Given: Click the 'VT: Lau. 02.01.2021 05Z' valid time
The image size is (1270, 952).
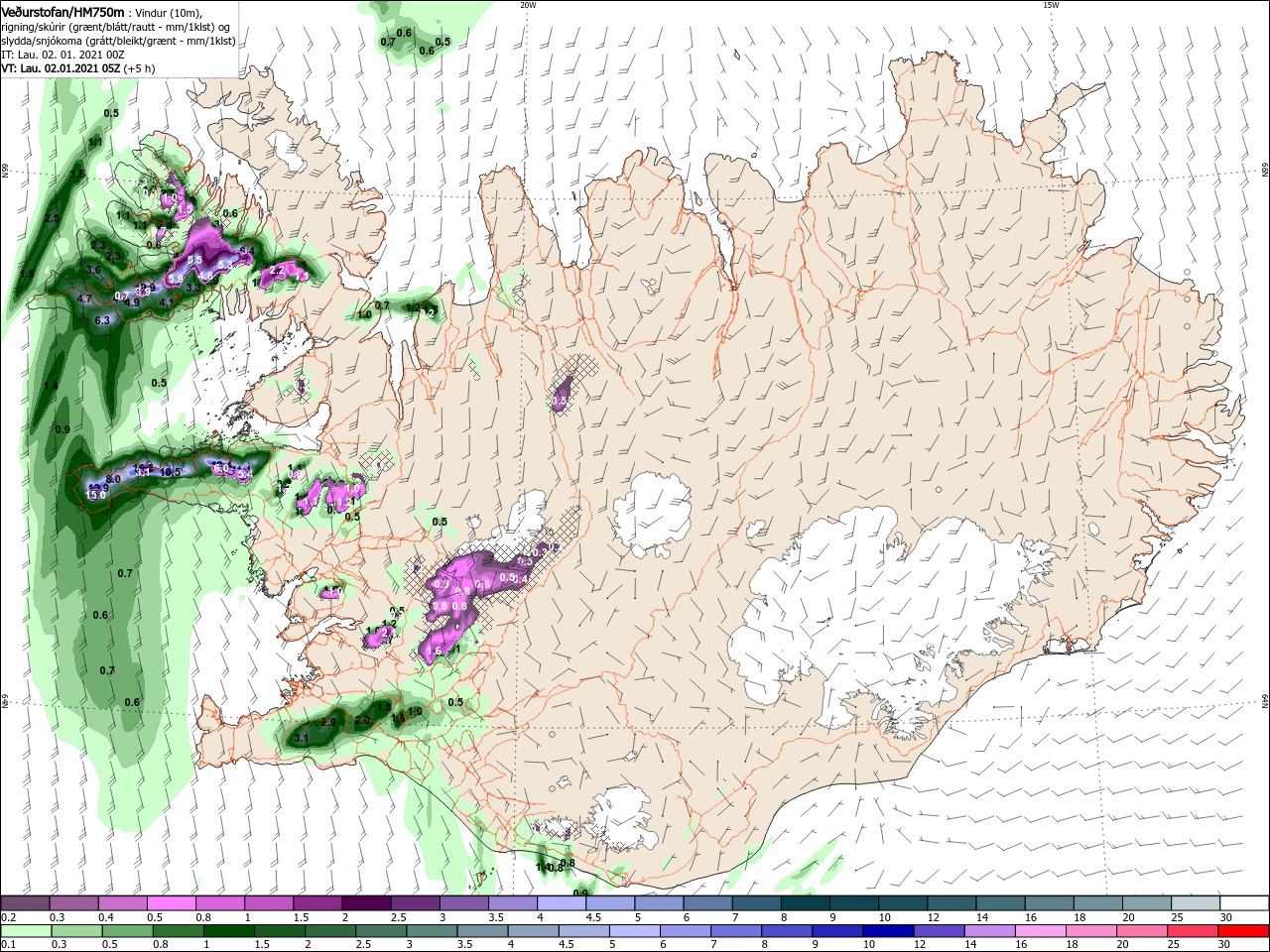Looking at the screenshot, I should 61,68.
